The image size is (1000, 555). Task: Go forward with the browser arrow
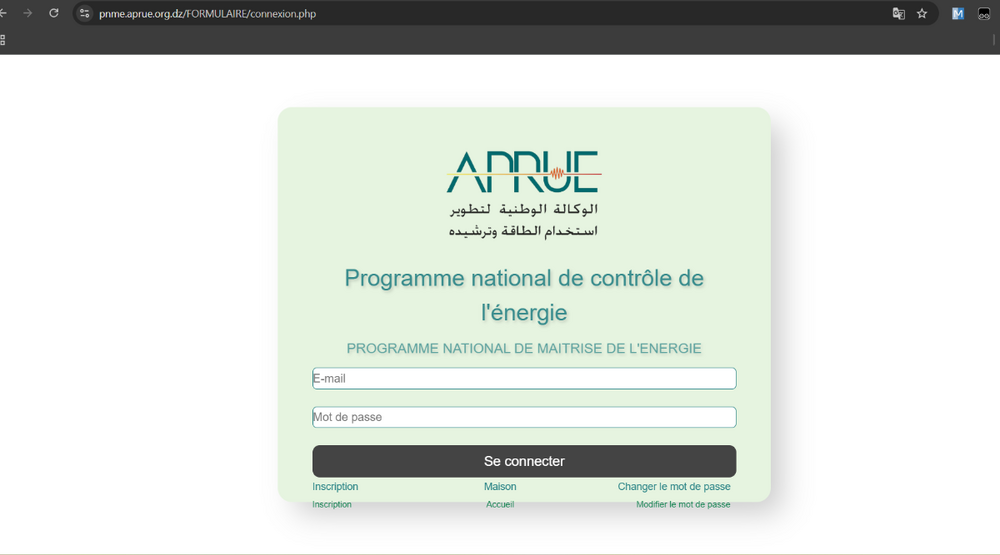click(x=27, y=13)
